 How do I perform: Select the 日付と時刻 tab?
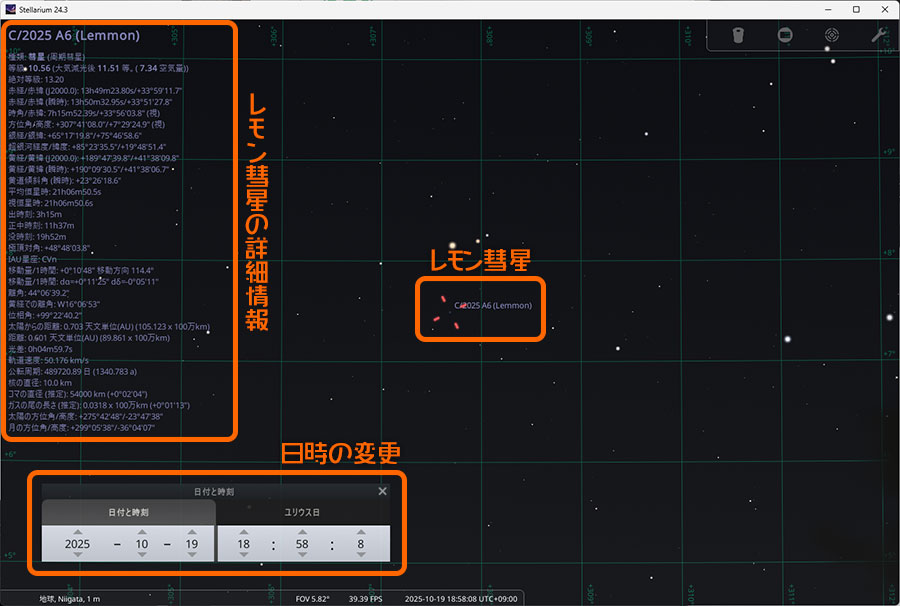(x=128, y=512)
